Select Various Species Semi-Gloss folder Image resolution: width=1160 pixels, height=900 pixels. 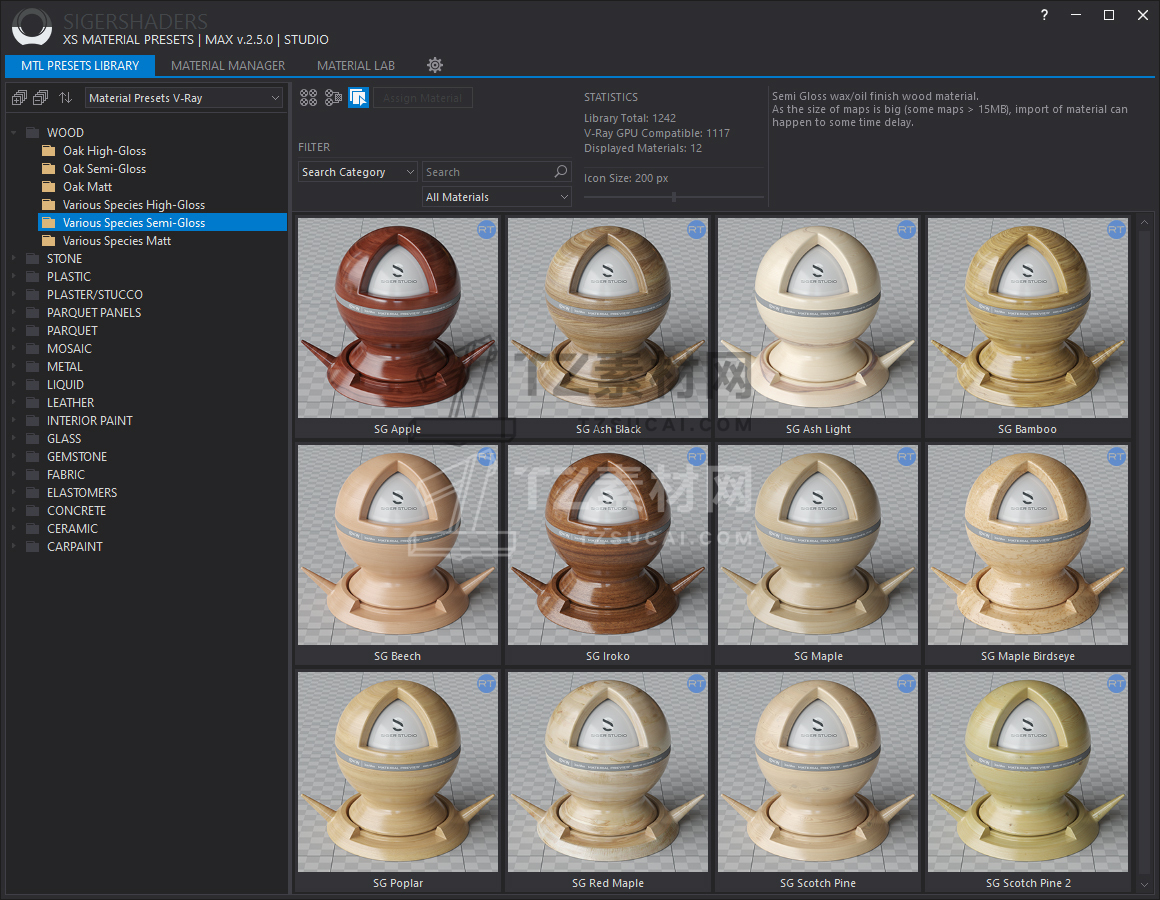(x=162, y=223)
